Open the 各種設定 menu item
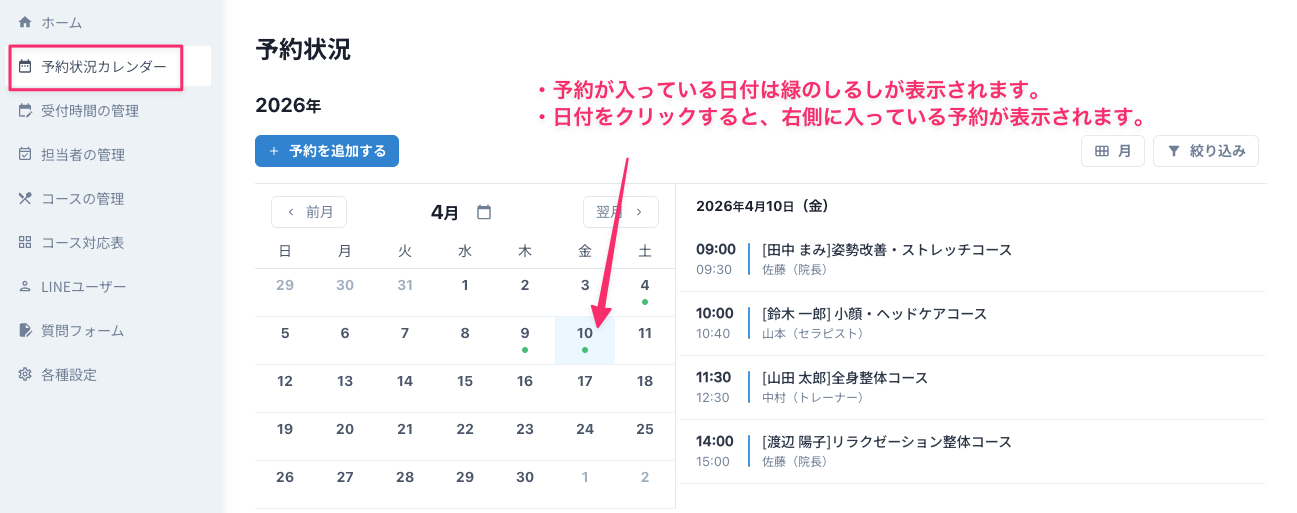The height and width of the screenshot is (513, 1297). tap(69, 375)
